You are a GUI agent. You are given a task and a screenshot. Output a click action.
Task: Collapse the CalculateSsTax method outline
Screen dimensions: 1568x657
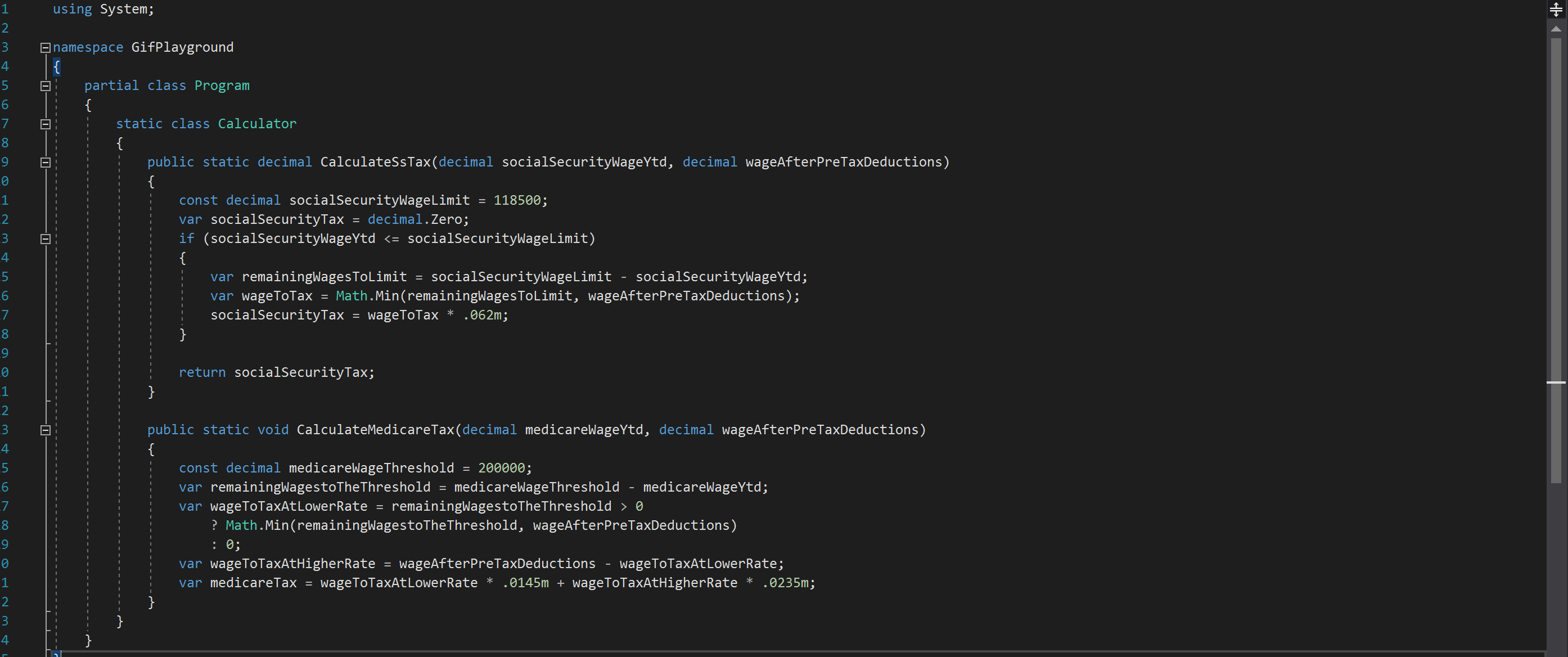(x=45, y=163)
